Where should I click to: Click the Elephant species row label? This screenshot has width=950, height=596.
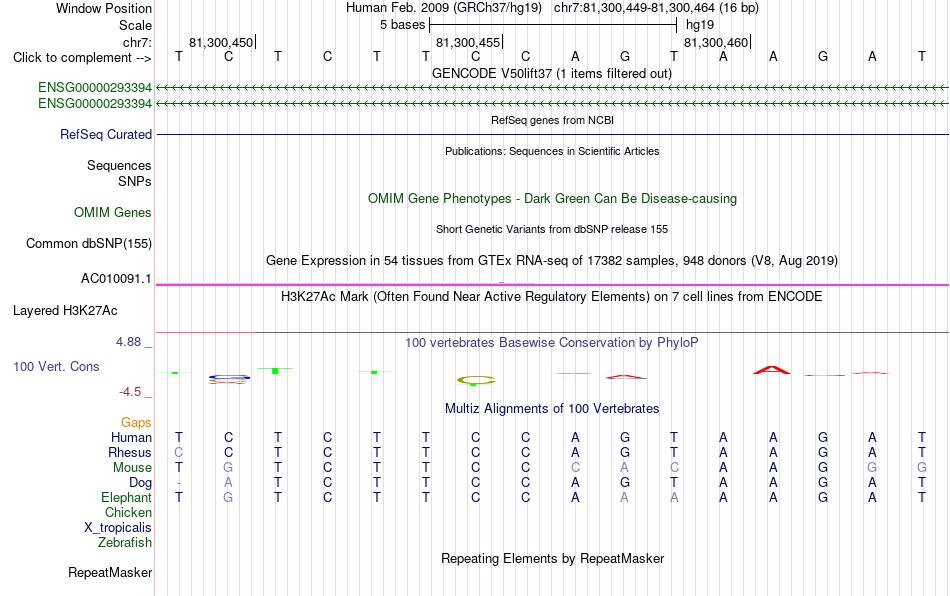(126, 497)
